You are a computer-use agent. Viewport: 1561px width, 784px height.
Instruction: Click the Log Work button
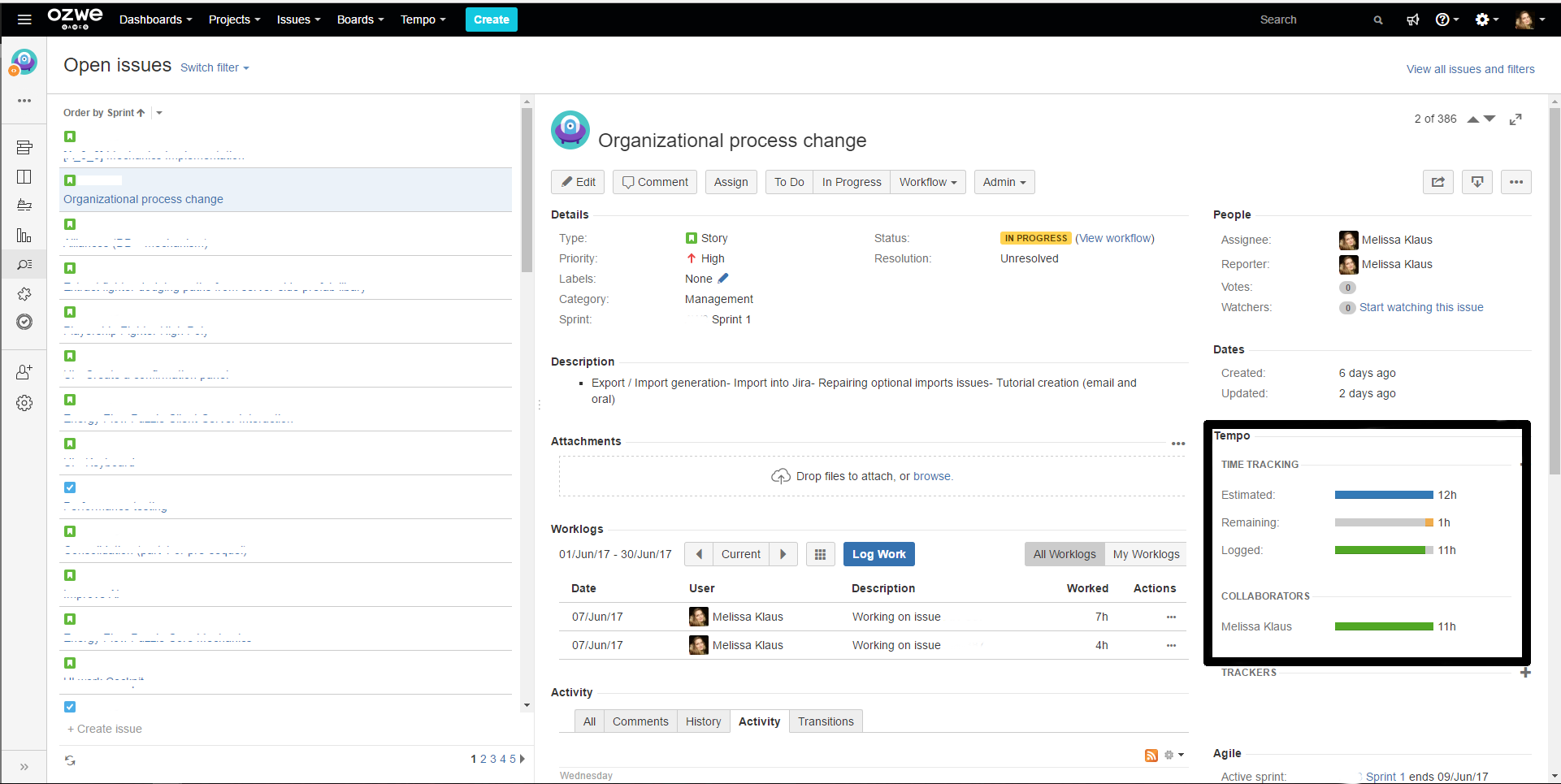pos(879,554)
